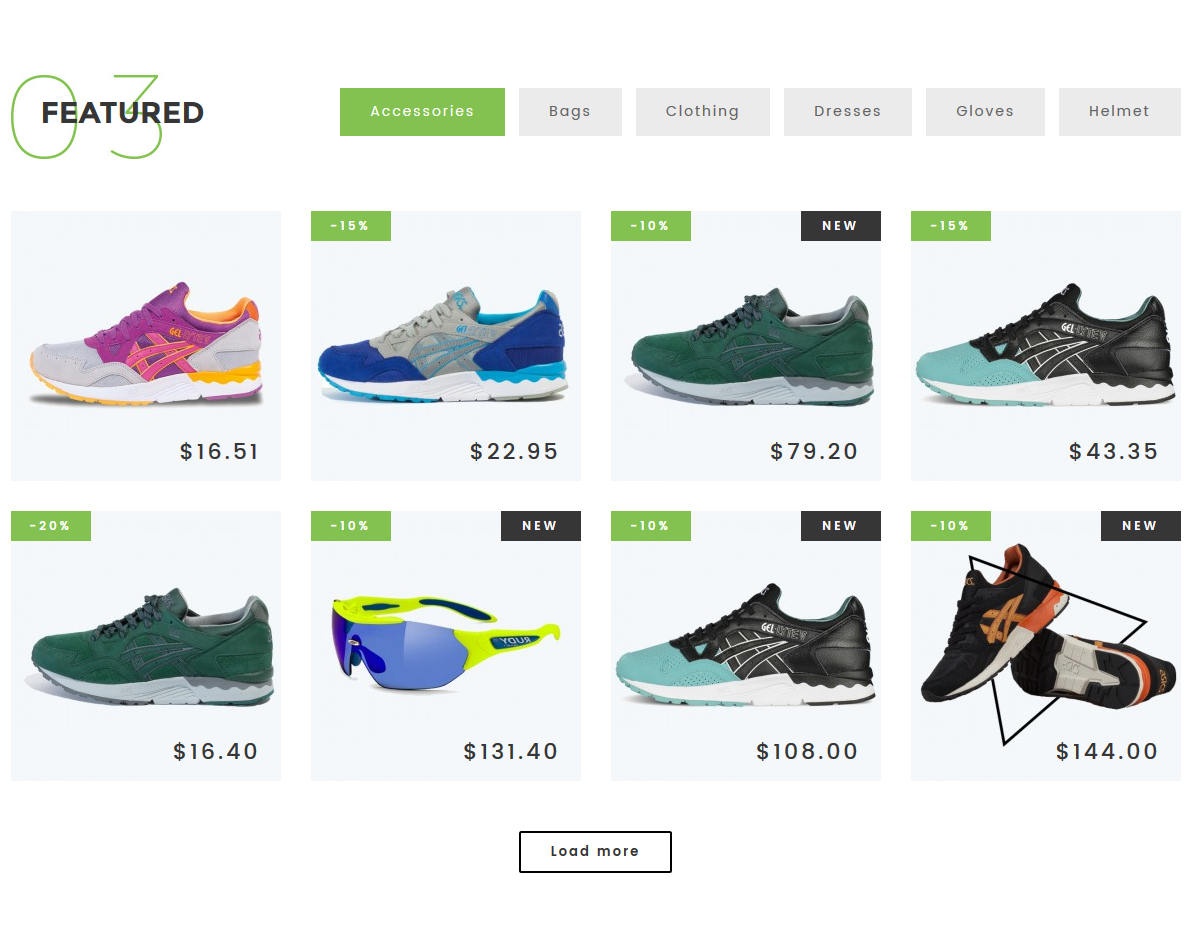Click the $16.51 price text
The image size is (1189, 936).
coord(219,452)
